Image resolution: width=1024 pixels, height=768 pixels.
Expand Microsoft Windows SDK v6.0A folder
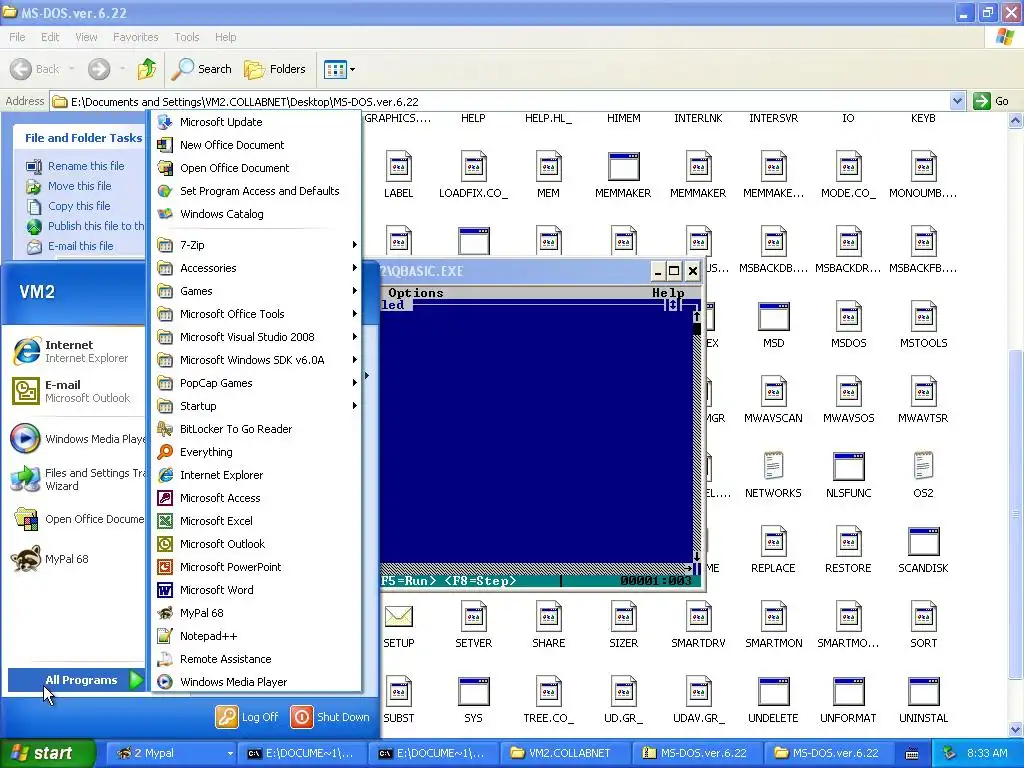[x=256, y=360]
